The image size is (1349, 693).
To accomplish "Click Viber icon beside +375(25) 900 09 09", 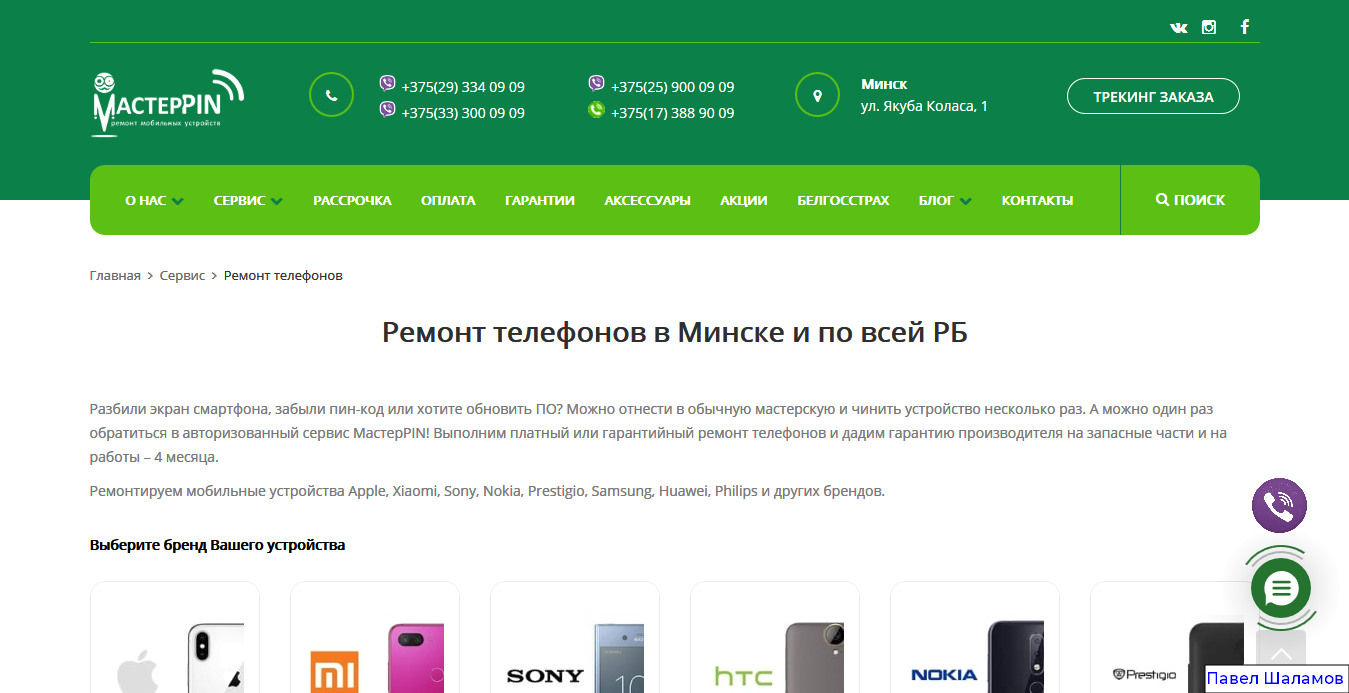I will coord(596,83).
